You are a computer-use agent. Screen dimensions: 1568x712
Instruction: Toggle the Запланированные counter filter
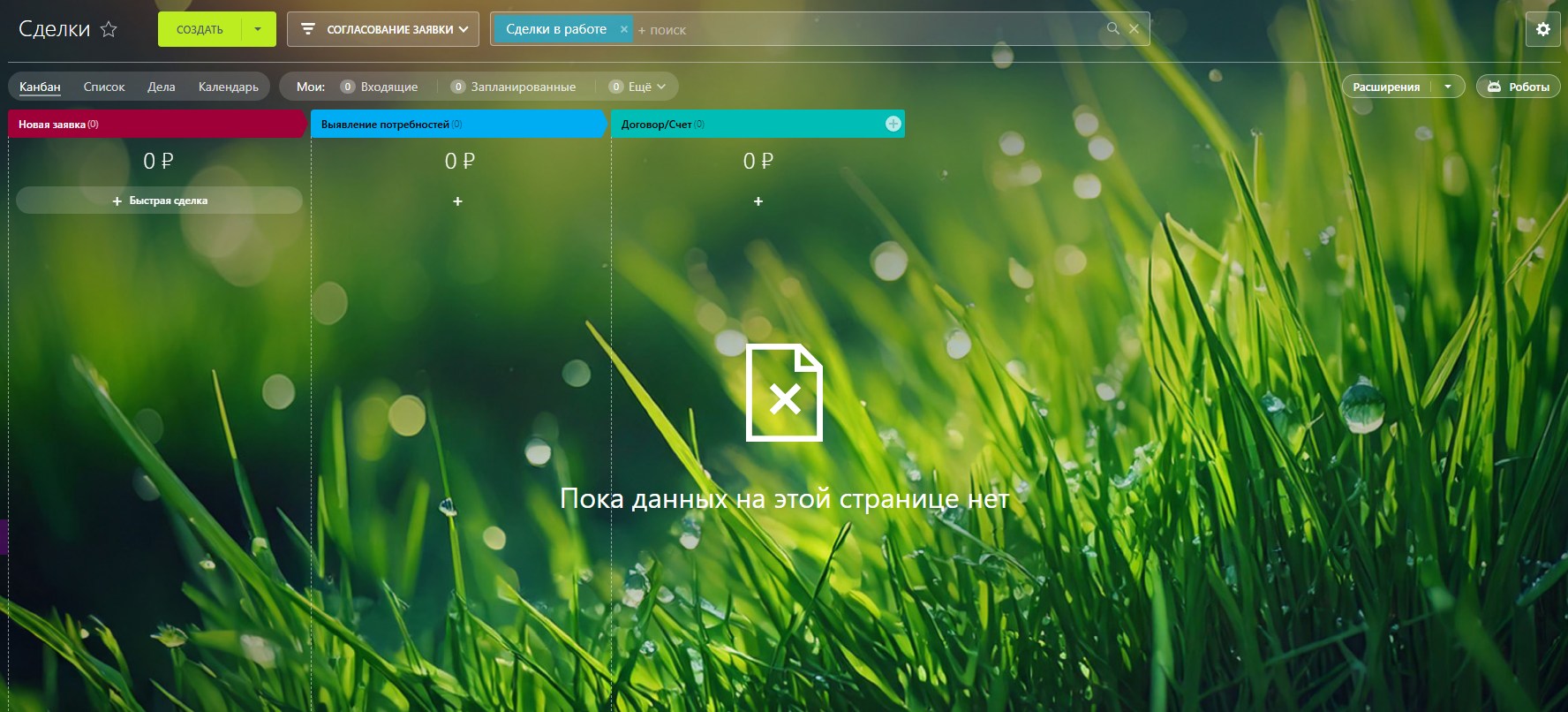[514, 87]
